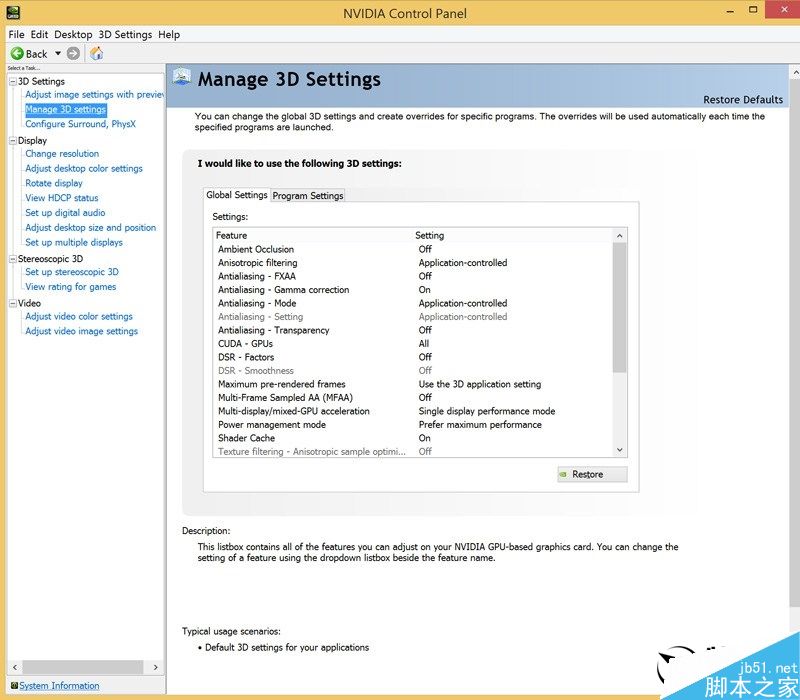Select Antialiasing - Gamma correction row
Image resolution: width=800 pixels, height=700 pixels.
[x=413, y=290]
